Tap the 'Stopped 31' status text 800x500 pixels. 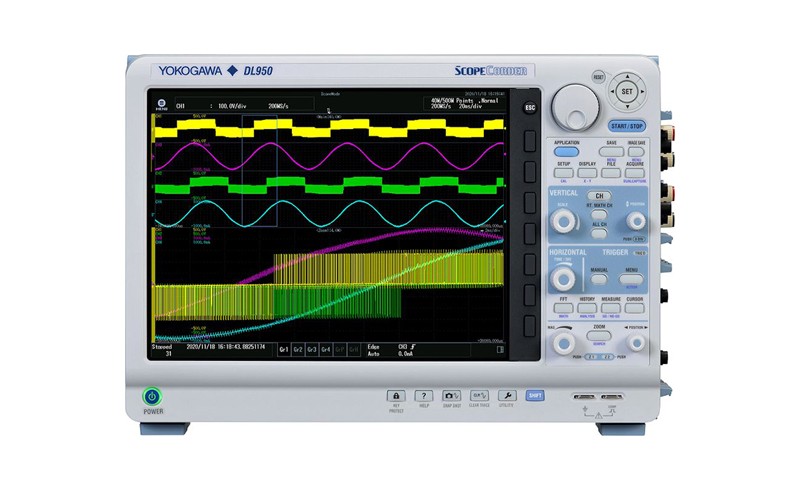[162, 349]
